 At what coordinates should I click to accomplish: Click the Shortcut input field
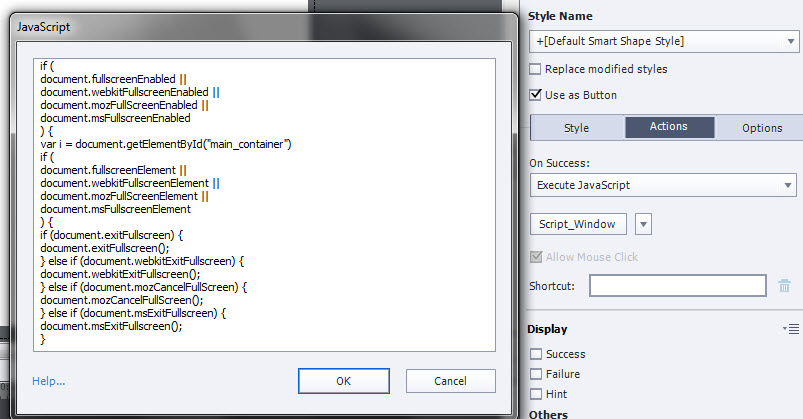pyautogui.click(x=678, y=285)
